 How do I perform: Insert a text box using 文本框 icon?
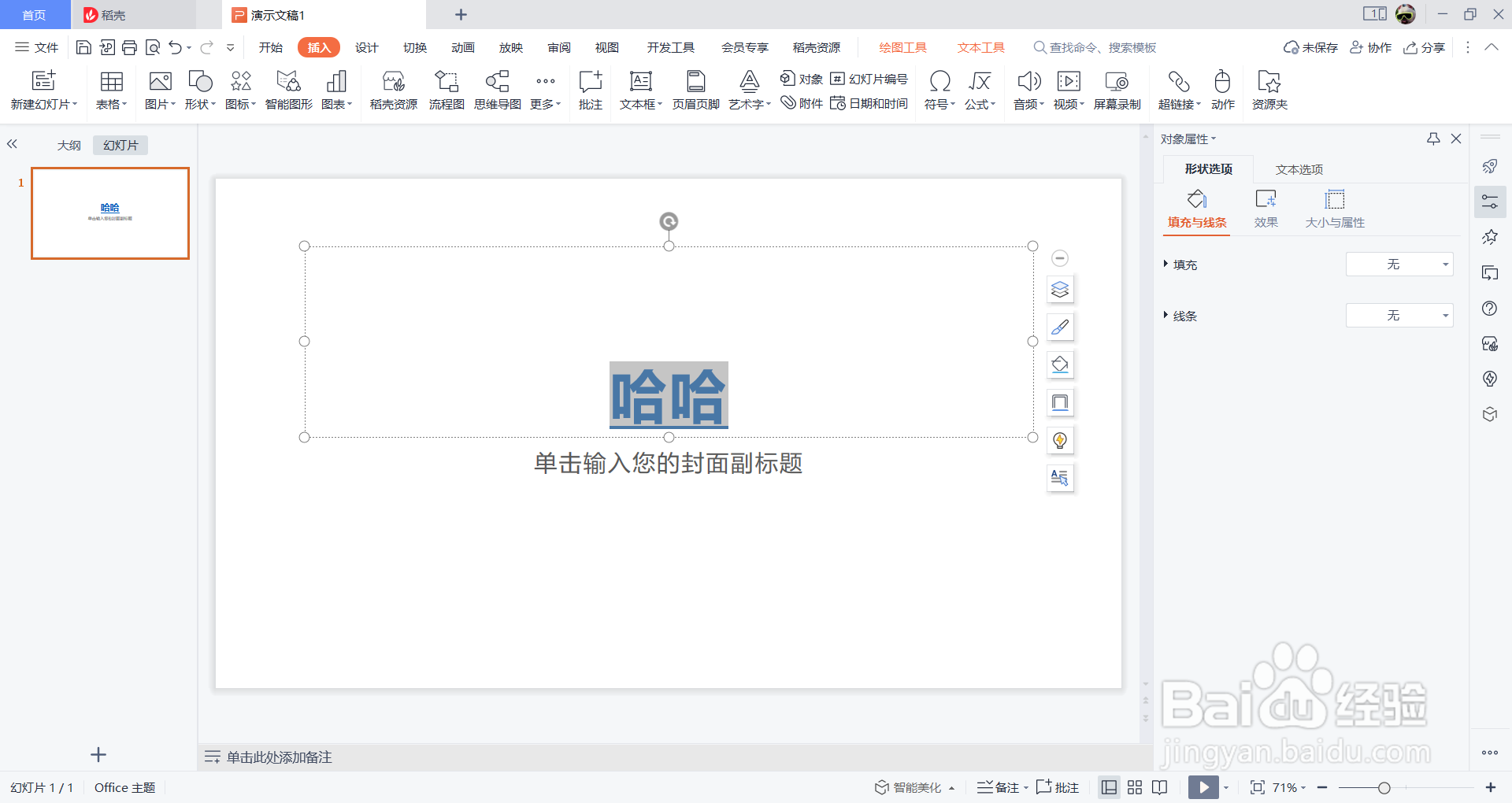(639, 89)
